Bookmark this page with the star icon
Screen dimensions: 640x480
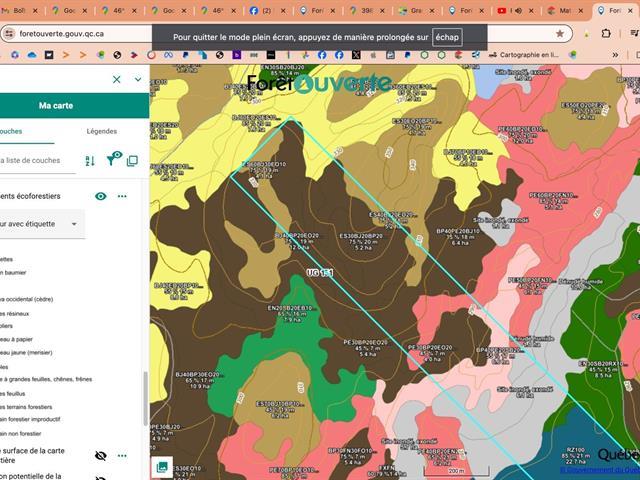560,34
